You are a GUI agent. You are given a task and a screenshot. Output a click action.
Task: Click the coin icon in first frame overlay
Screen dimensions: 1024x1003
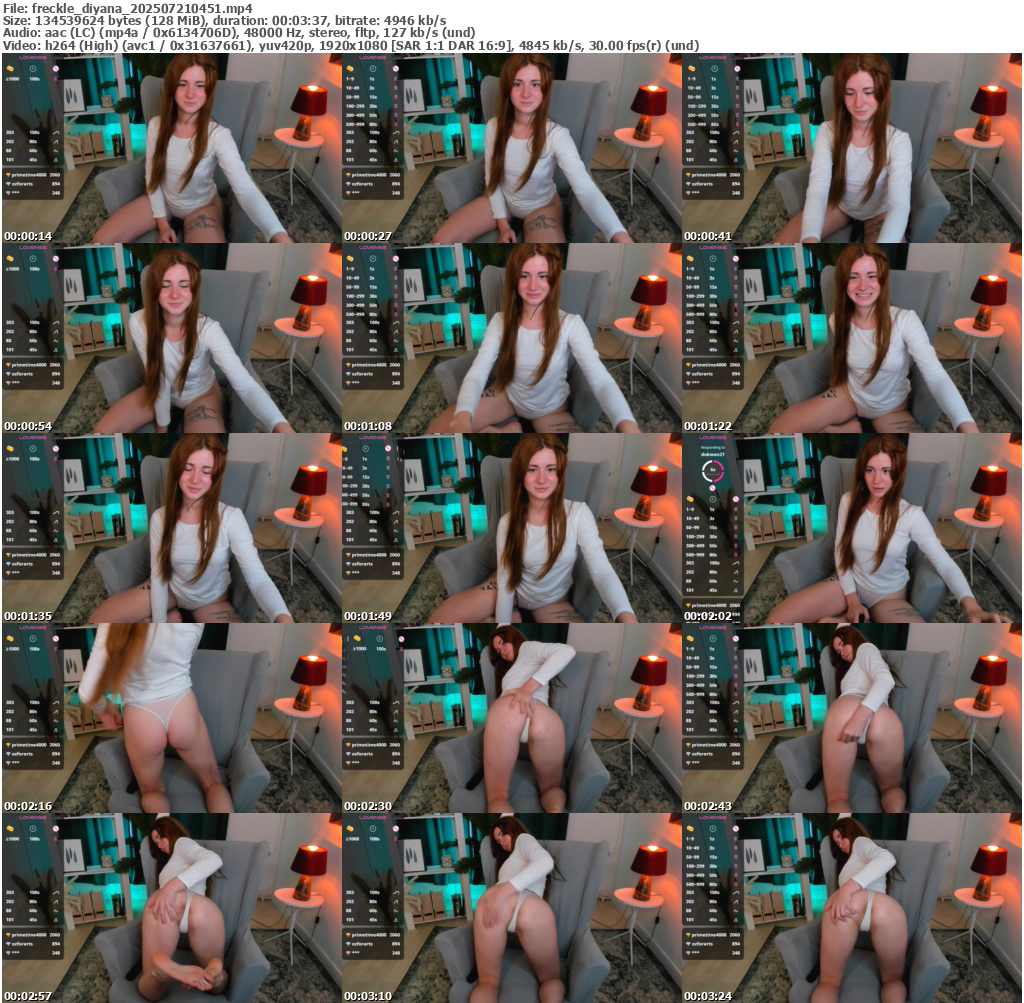pos(11,68)
